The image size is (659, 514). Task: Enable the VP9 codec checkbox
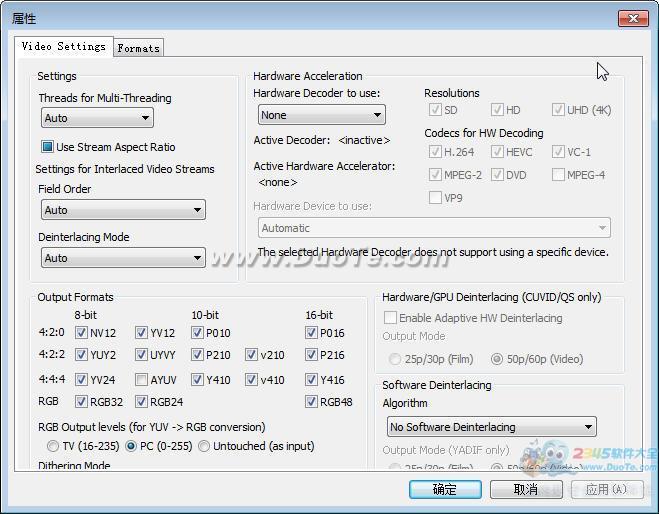(435, 198)
